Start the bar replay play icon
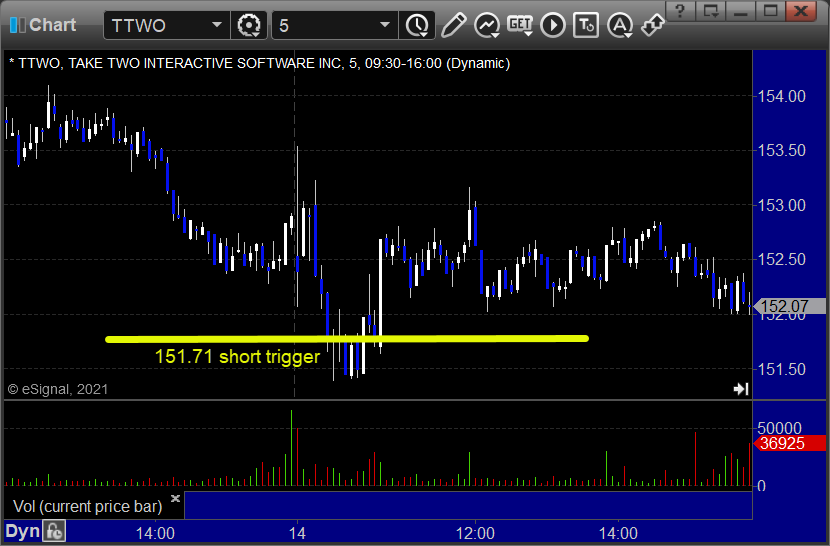Screen dimensions: 830x546 [x=553, y=25]
